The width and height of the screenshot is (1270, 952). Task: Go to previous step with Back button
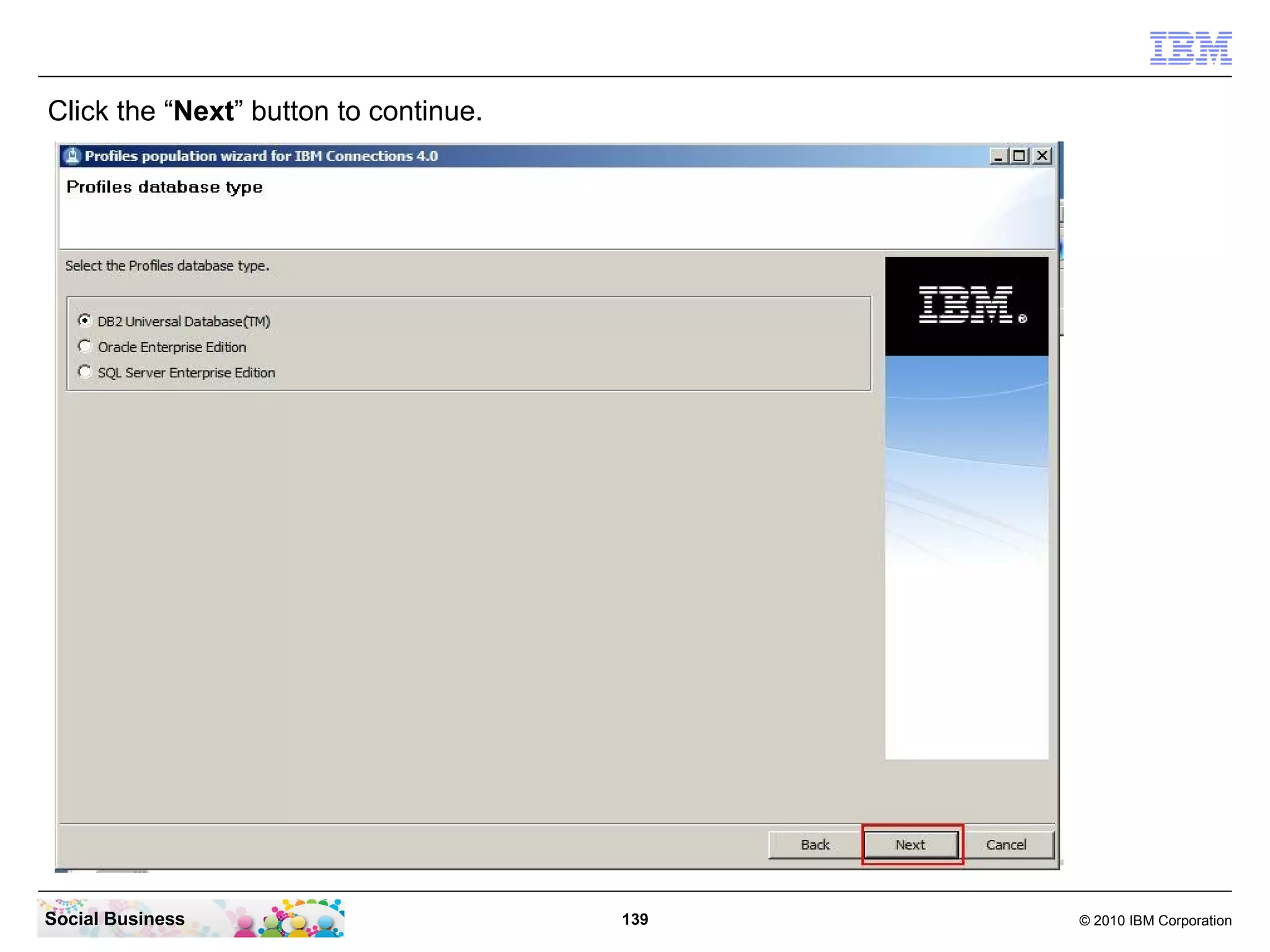pos(815,844)
